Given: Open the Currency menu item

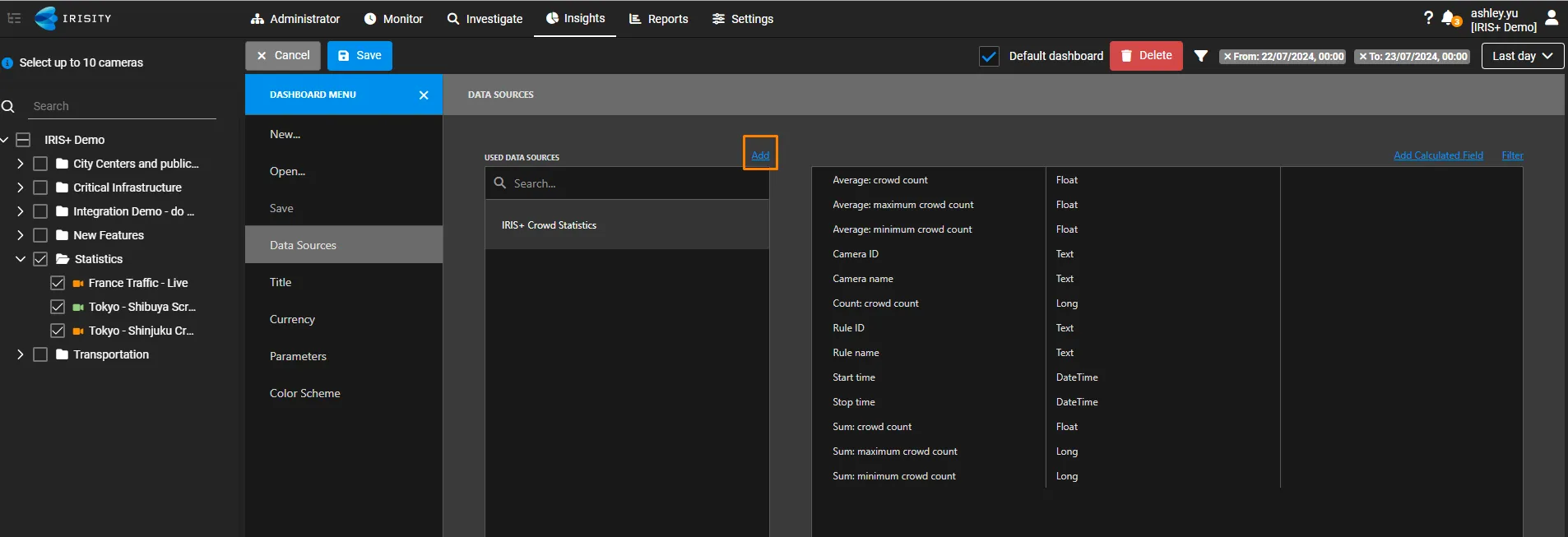Looking at the screenshot, I should point(344,319).
